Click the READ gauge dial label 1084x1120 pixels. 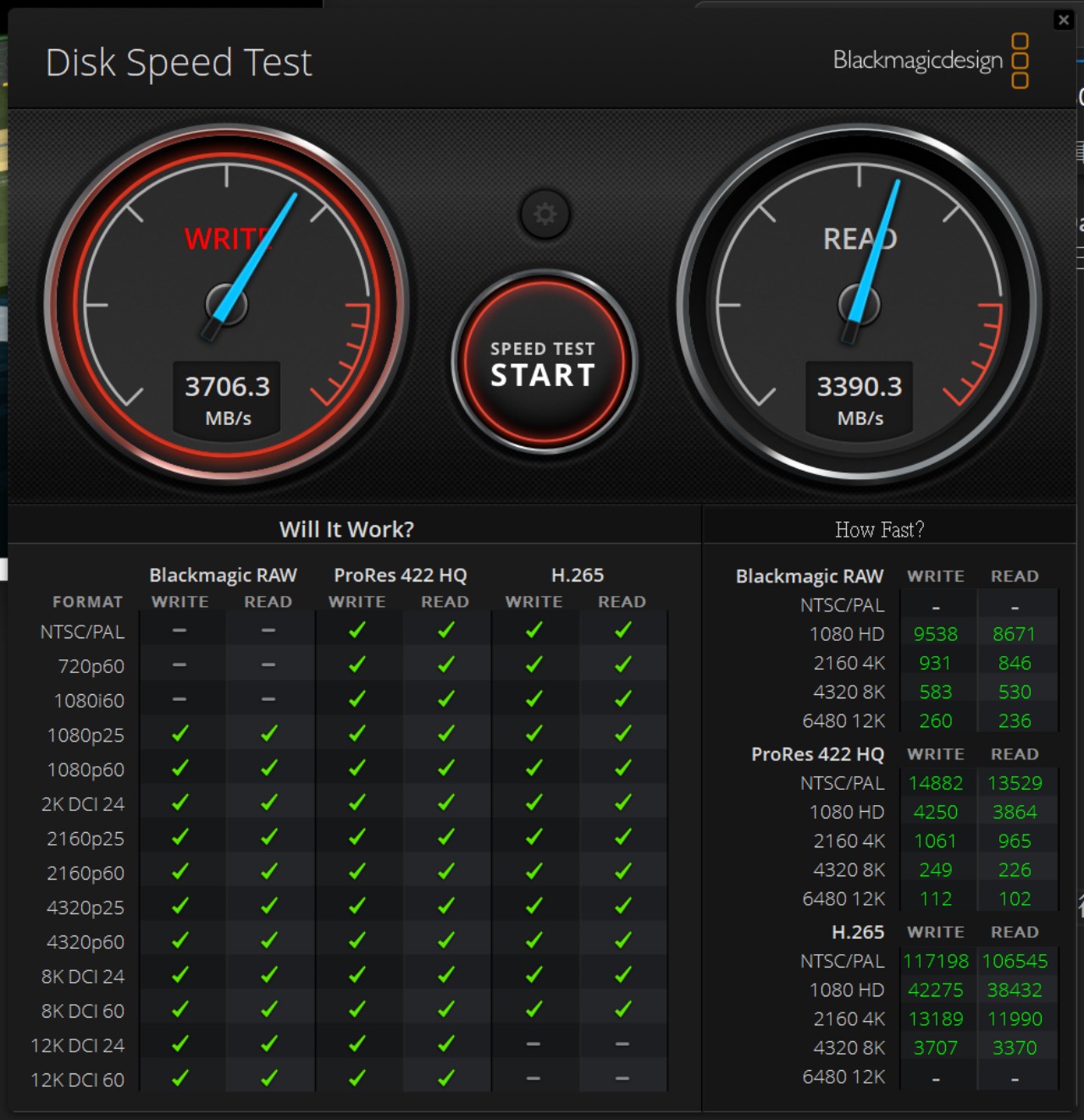860,239
